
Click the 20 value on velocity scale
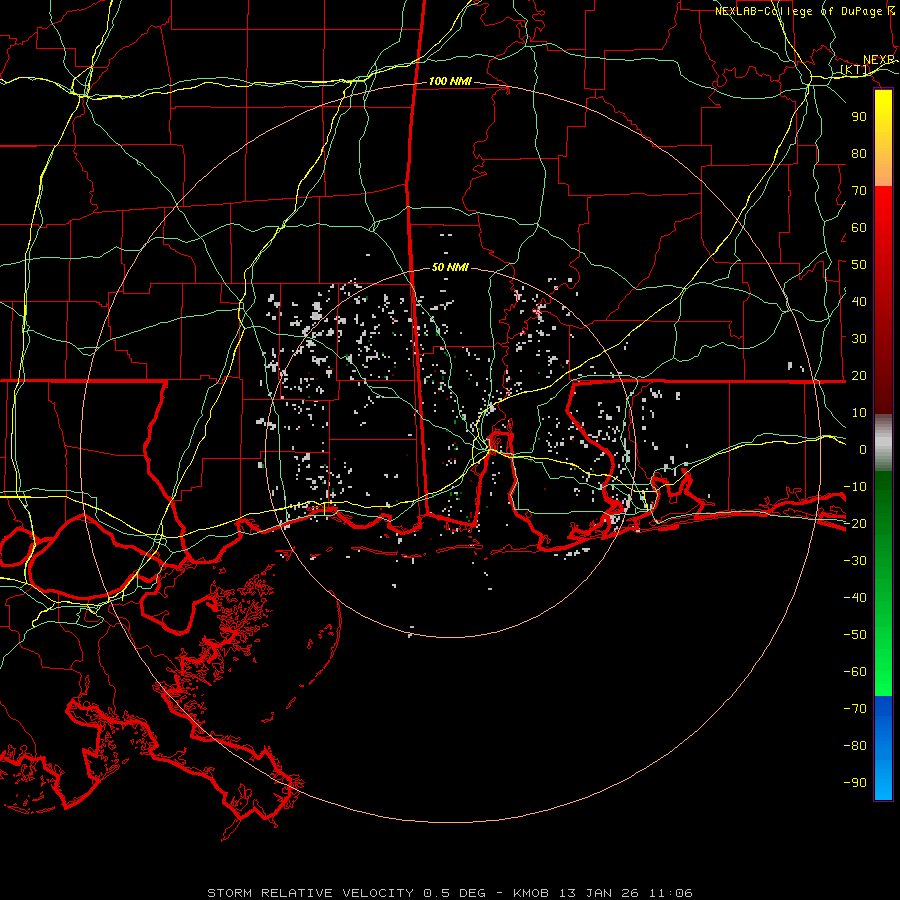tap(859, 376)
